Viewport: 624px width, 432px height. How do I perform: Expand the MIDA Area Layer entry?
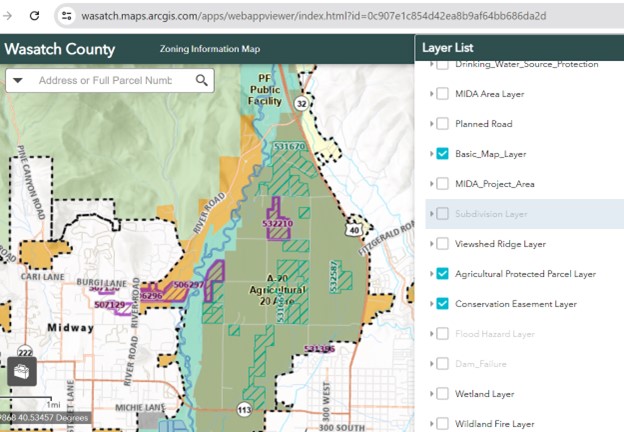pyautogui.click(x=431, y=94)
